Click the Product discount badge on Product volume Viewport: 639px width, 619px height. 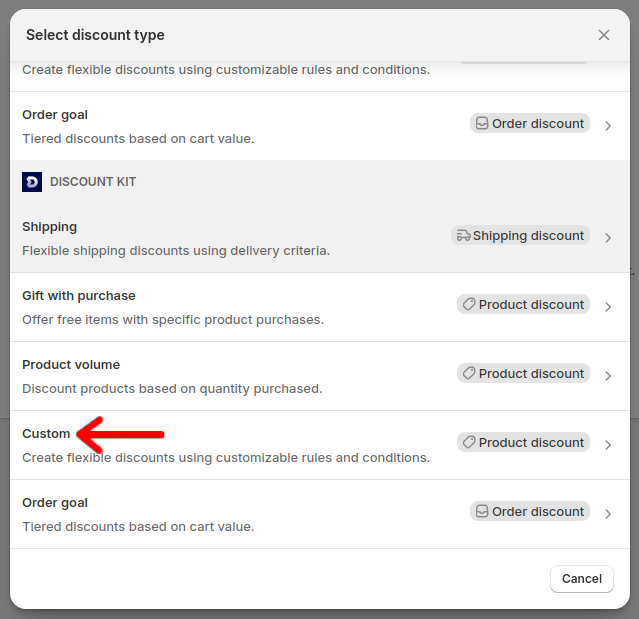click(x=523, y=373)
